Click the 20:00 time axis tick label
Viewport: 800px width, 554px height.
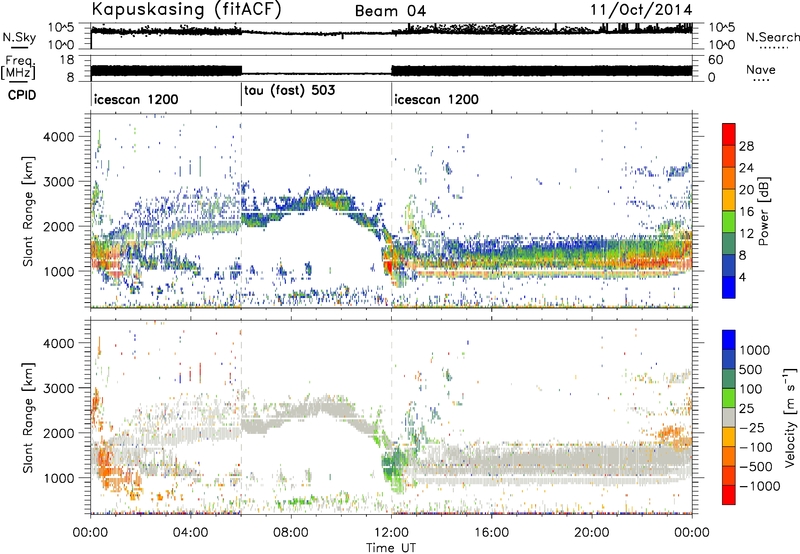591,532
